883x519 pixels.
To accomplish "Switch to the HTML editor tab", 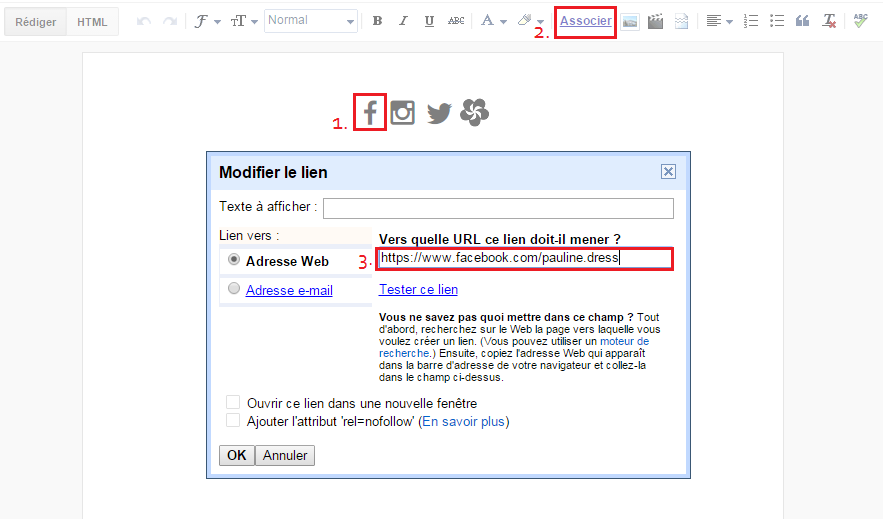I will tap(92, 22).
